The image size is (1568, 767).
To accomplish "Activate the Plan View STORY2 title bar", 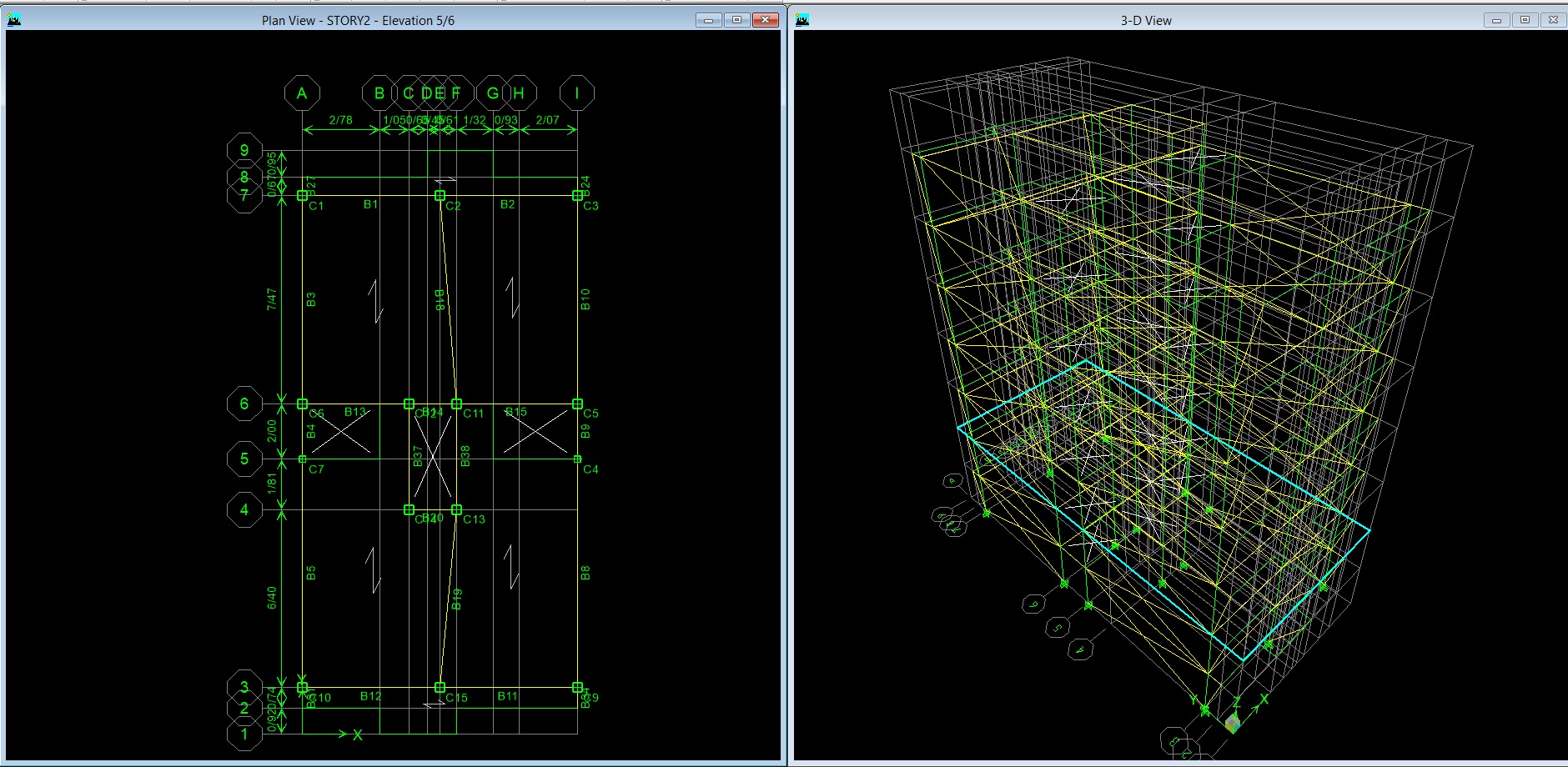I will click(358, 20).
